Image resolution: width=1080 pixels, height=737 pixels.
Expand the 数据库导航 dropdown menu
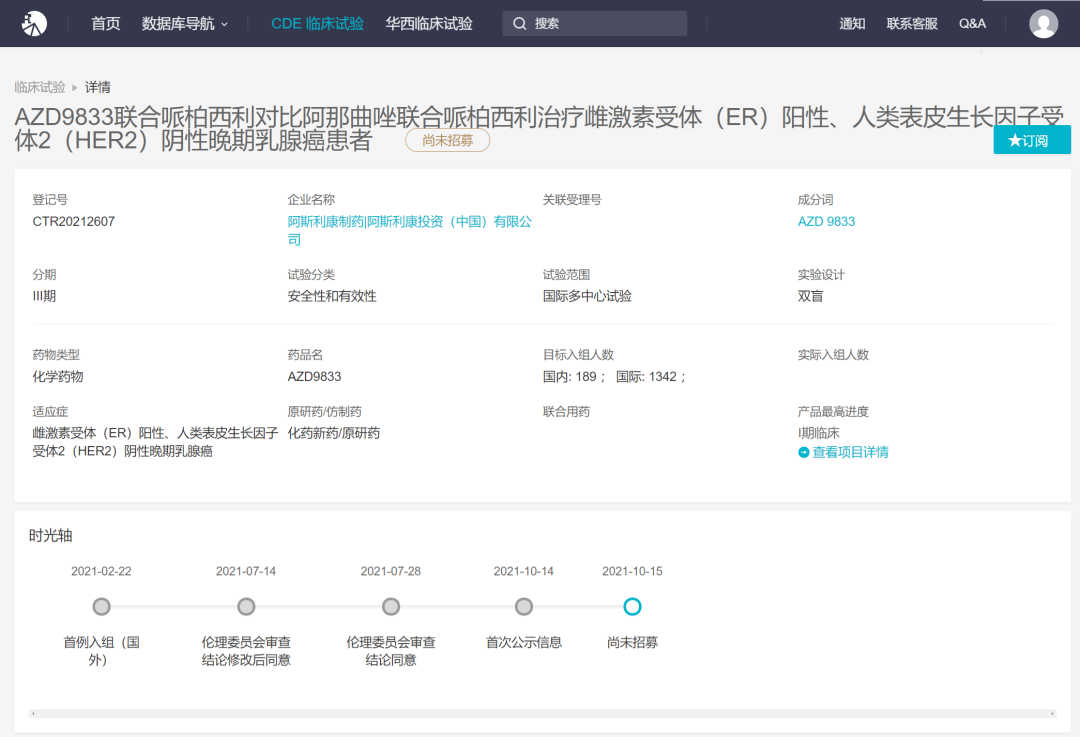pyautogui.click(x=185, y=23)
